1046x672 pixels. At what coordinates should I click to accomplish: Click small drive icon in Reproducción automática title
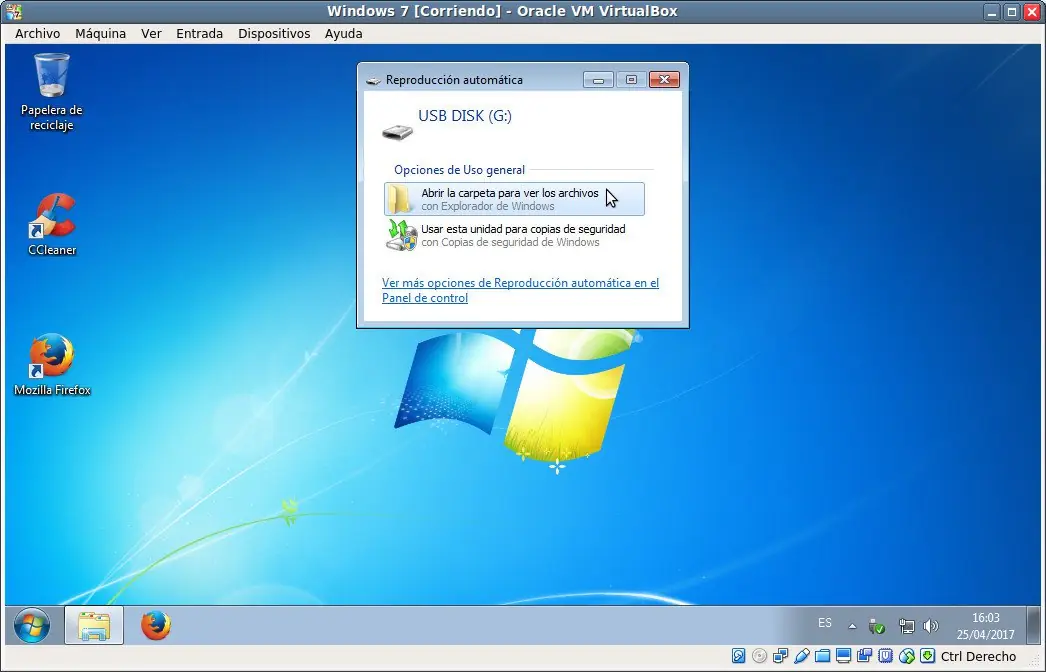click(x=374, y=80)
